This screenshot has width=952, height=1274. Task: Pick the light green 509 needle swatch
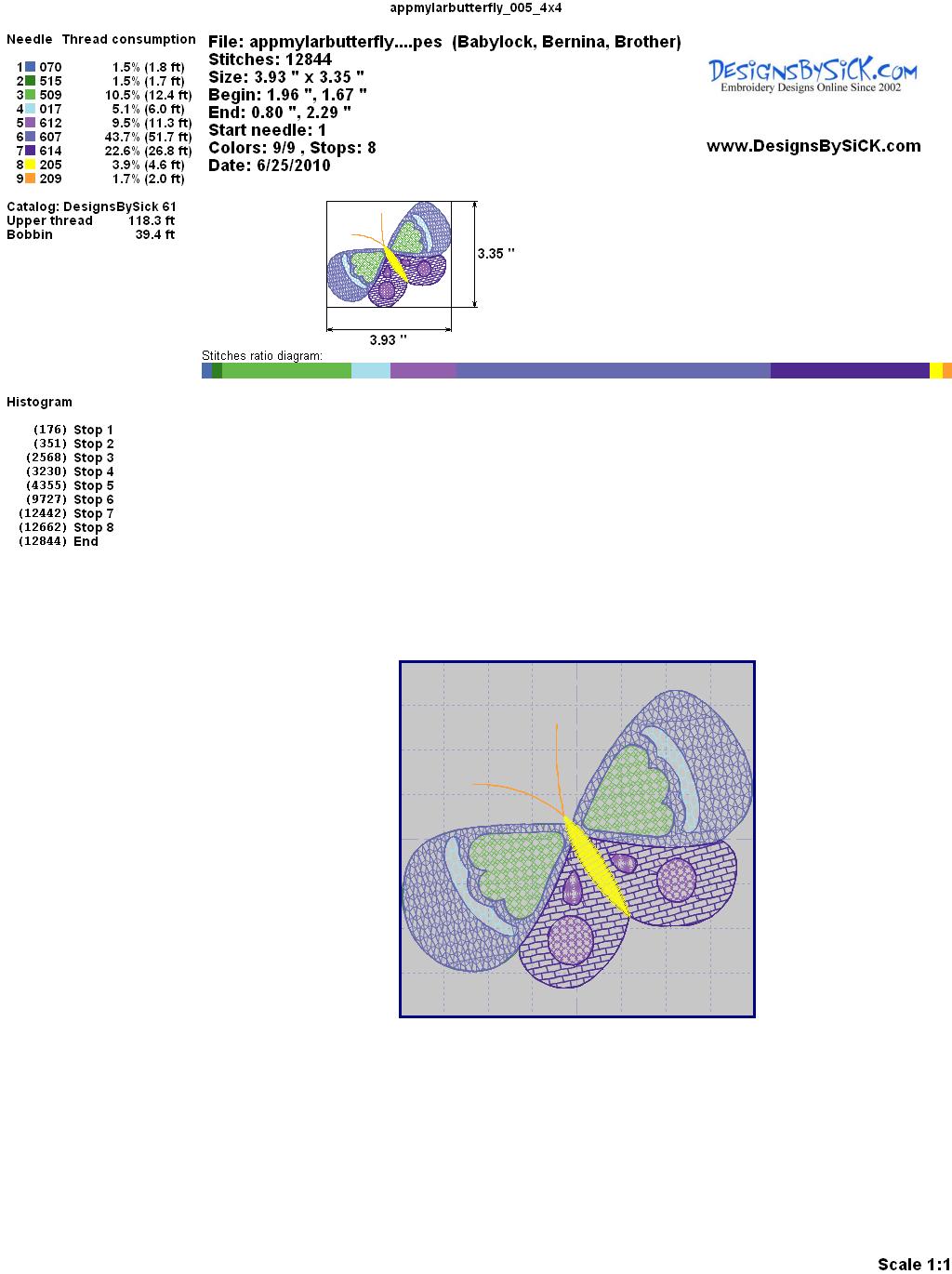(31, 95)
